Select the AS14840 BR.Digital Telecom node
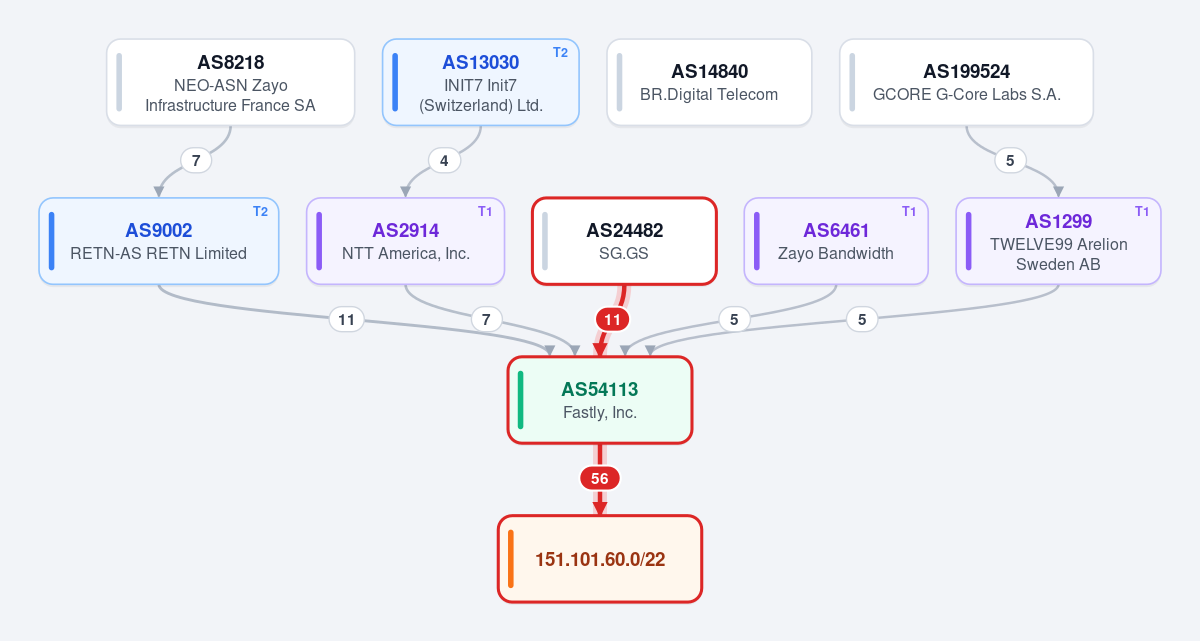The width and height of the screenshot is (1200, 641). point(709,83)
